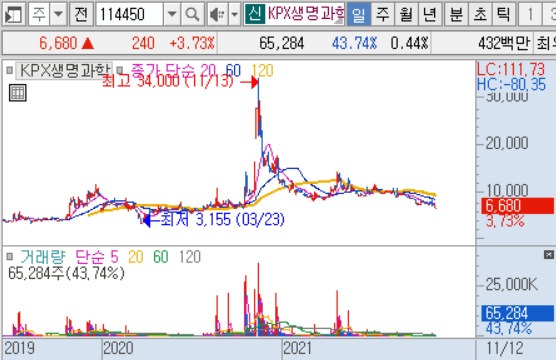The image size is (556, 360).
Task: Select the 120-day moving average legend
Action: [262, 70]
